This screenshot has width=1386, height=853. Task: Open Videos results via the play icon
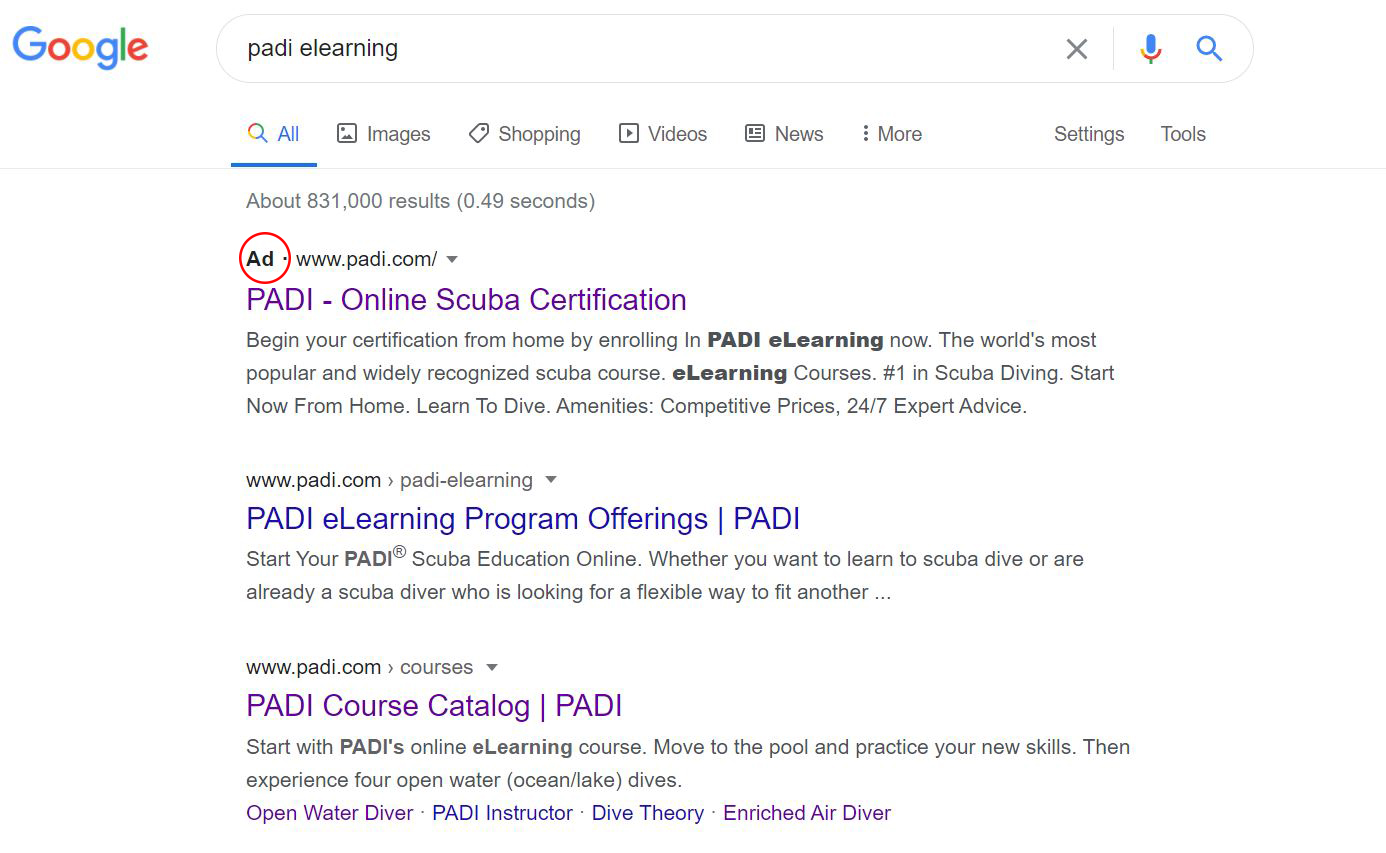pyautogui.click(x=628, y=133)
